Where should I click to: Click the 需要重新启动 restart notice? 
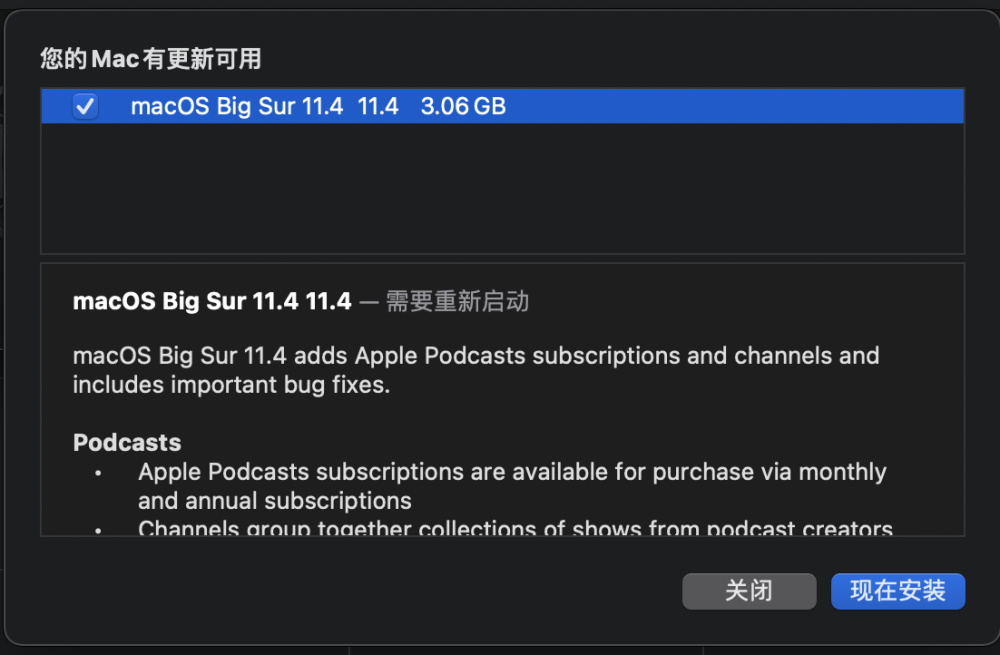click(457, 301)
